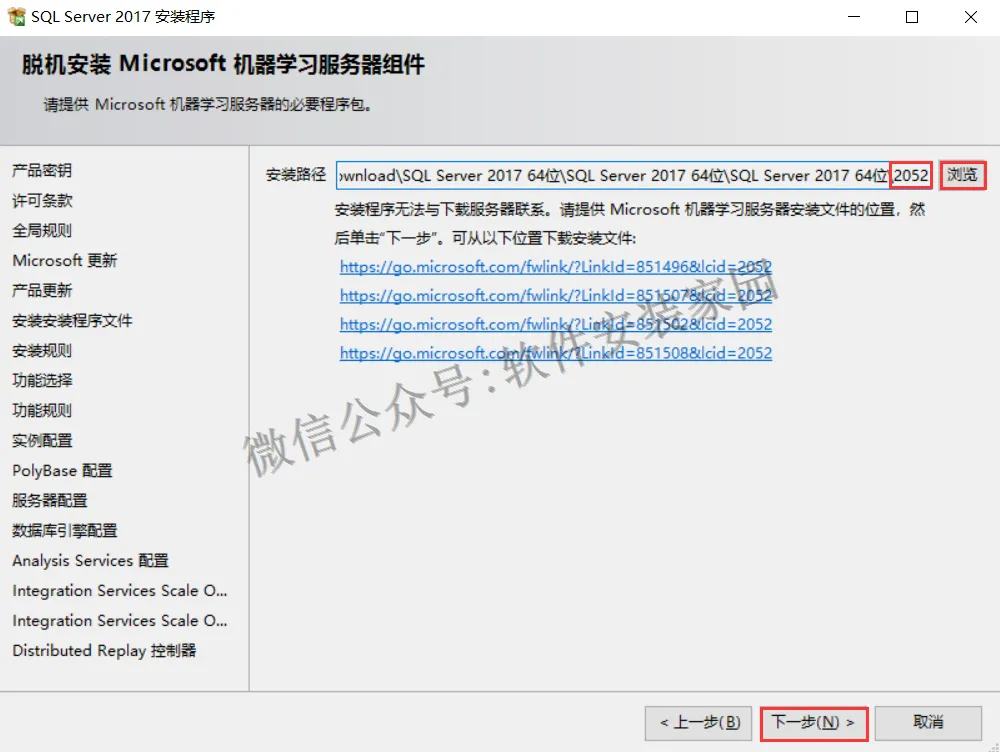Select 安装规则 step in sidebar
The height and width of the screenshot is (752, 1000).
tap(42, 350)
